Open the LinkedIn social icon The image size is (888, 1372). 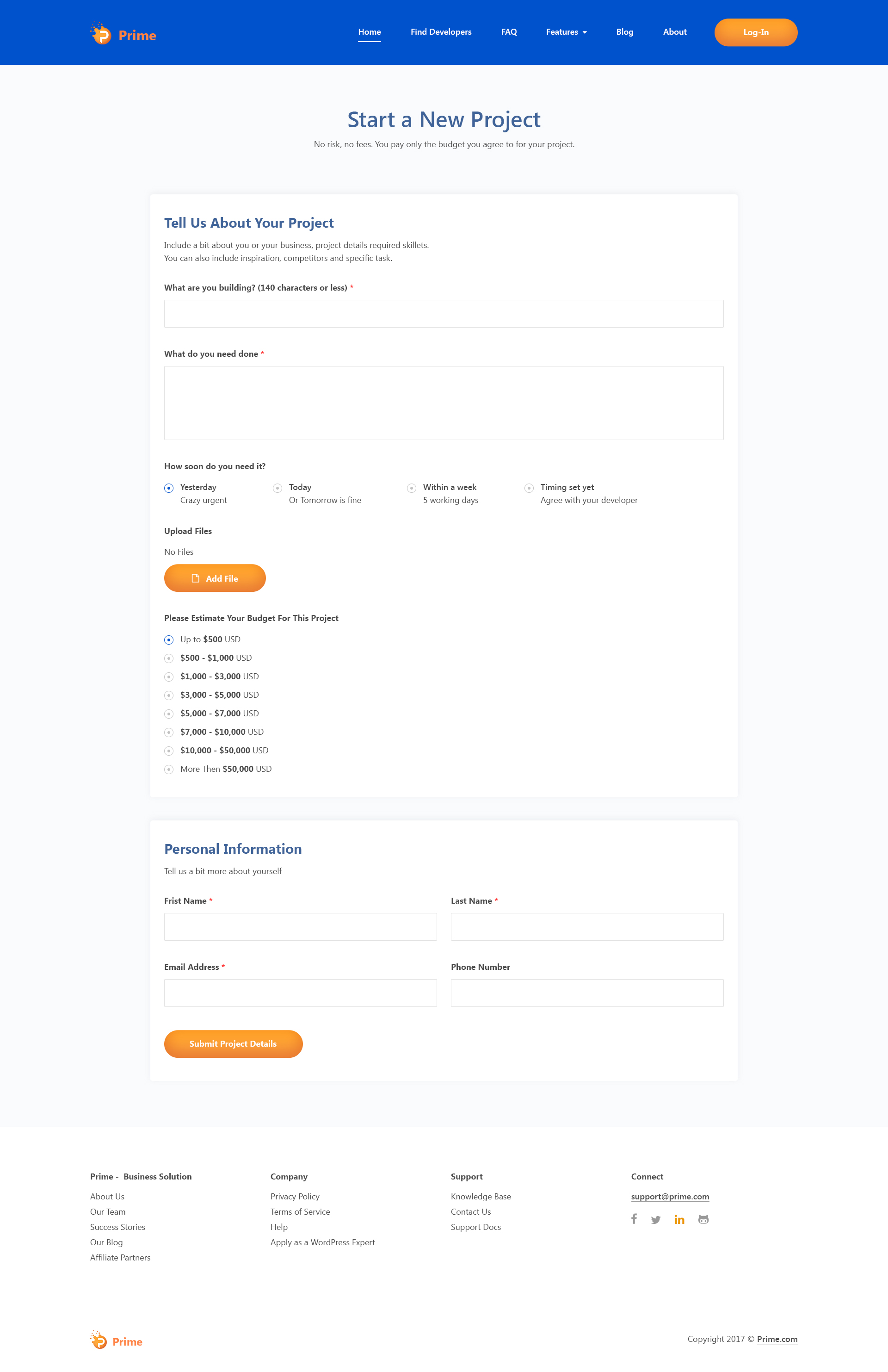[679, 1220]
